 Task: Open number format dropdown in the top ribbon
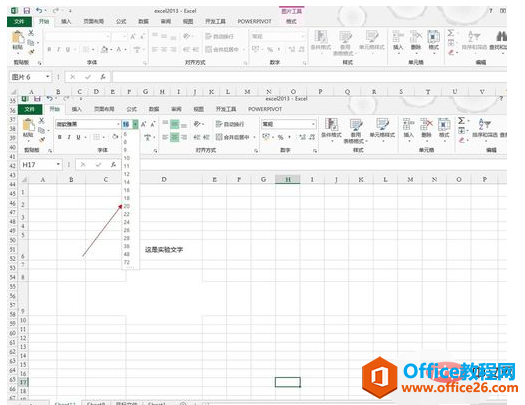click(x=303, y=36)
